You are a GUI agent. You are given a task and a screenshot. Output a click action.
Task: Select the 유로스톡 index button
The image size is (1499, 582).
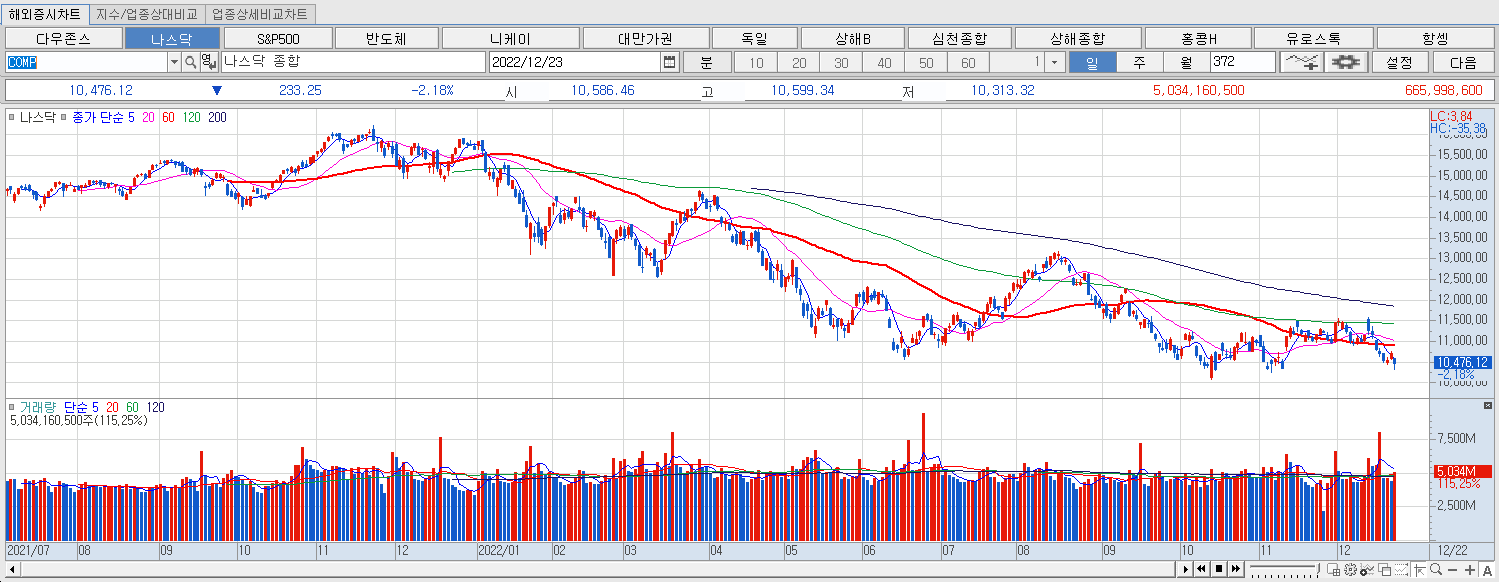coord(1315,39)
